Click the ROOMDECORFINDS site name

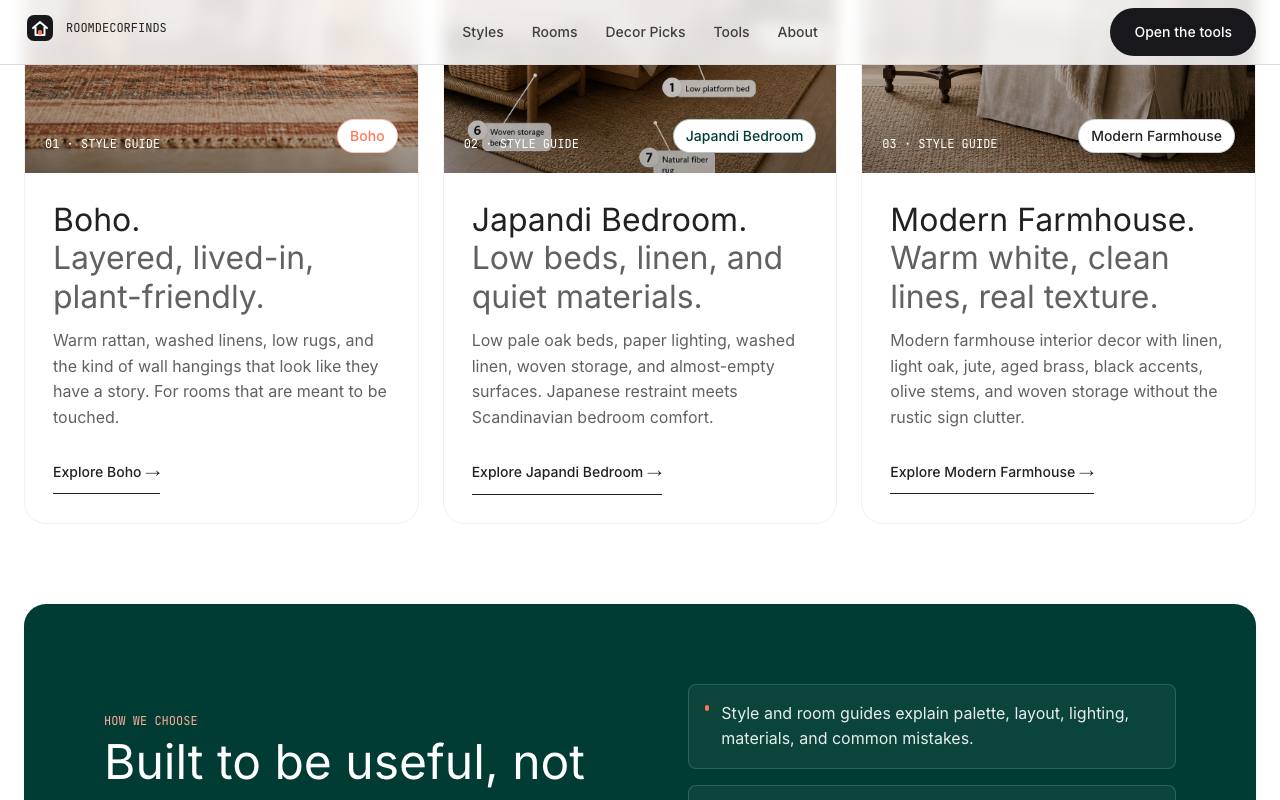click(x=116, y=28)
